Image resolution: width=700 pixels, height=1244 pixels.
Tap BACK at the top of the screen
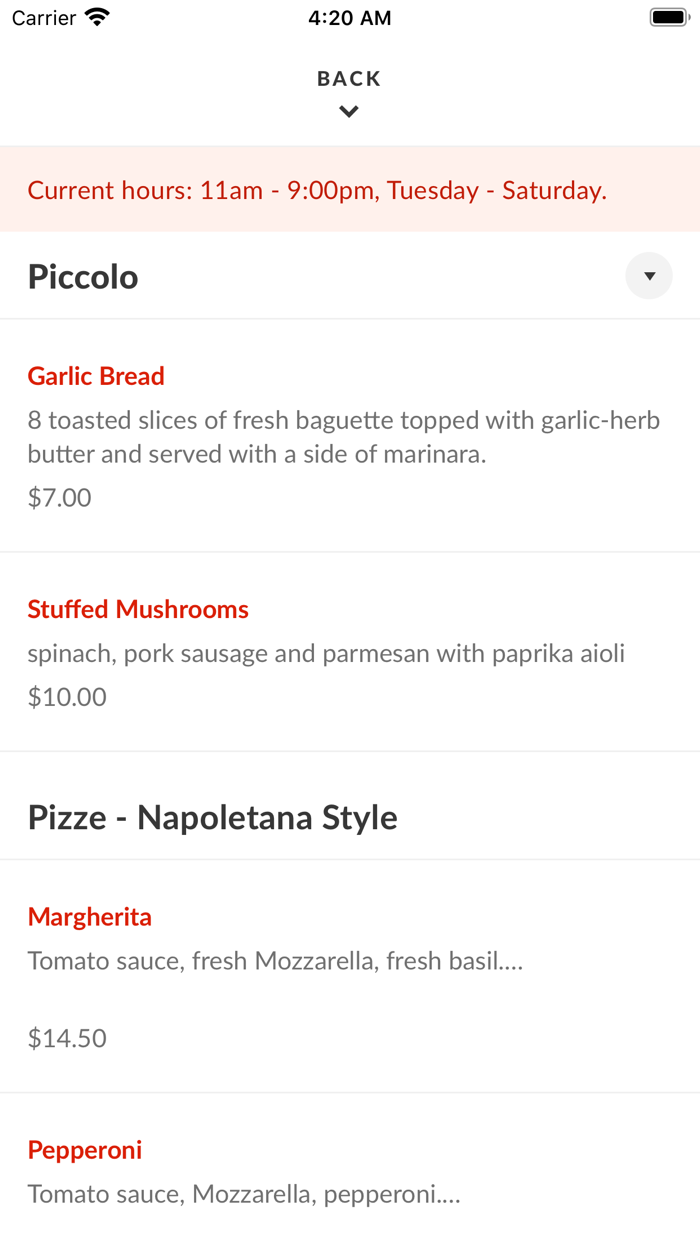(348, 77)
